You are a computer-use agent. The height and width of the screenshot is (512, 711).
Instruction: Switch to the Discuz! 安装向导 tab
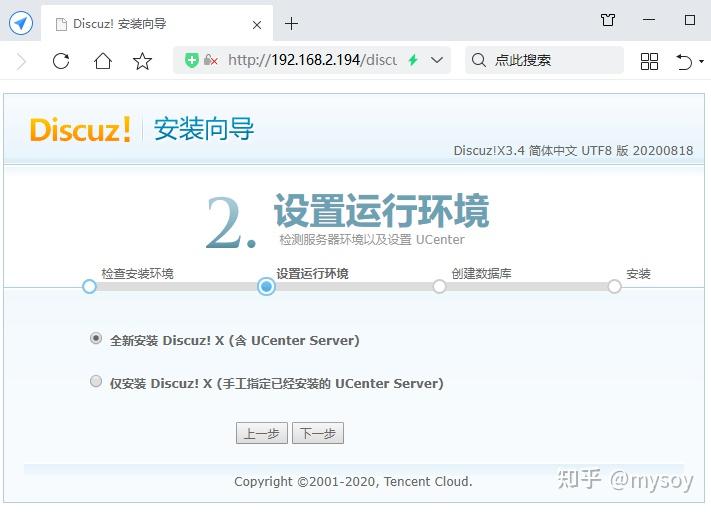click(x=157, y=24)
